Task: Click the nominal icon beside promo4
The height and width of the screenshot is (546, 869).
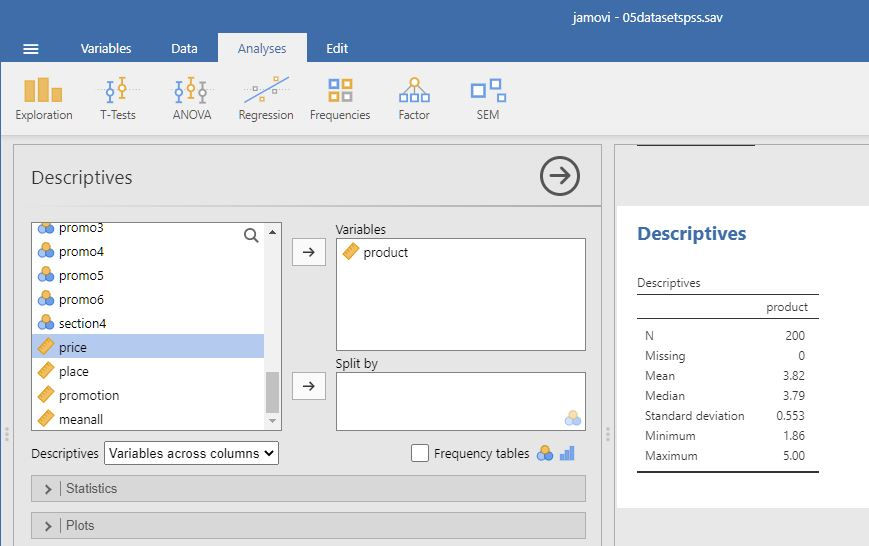Action: [46, 251]
